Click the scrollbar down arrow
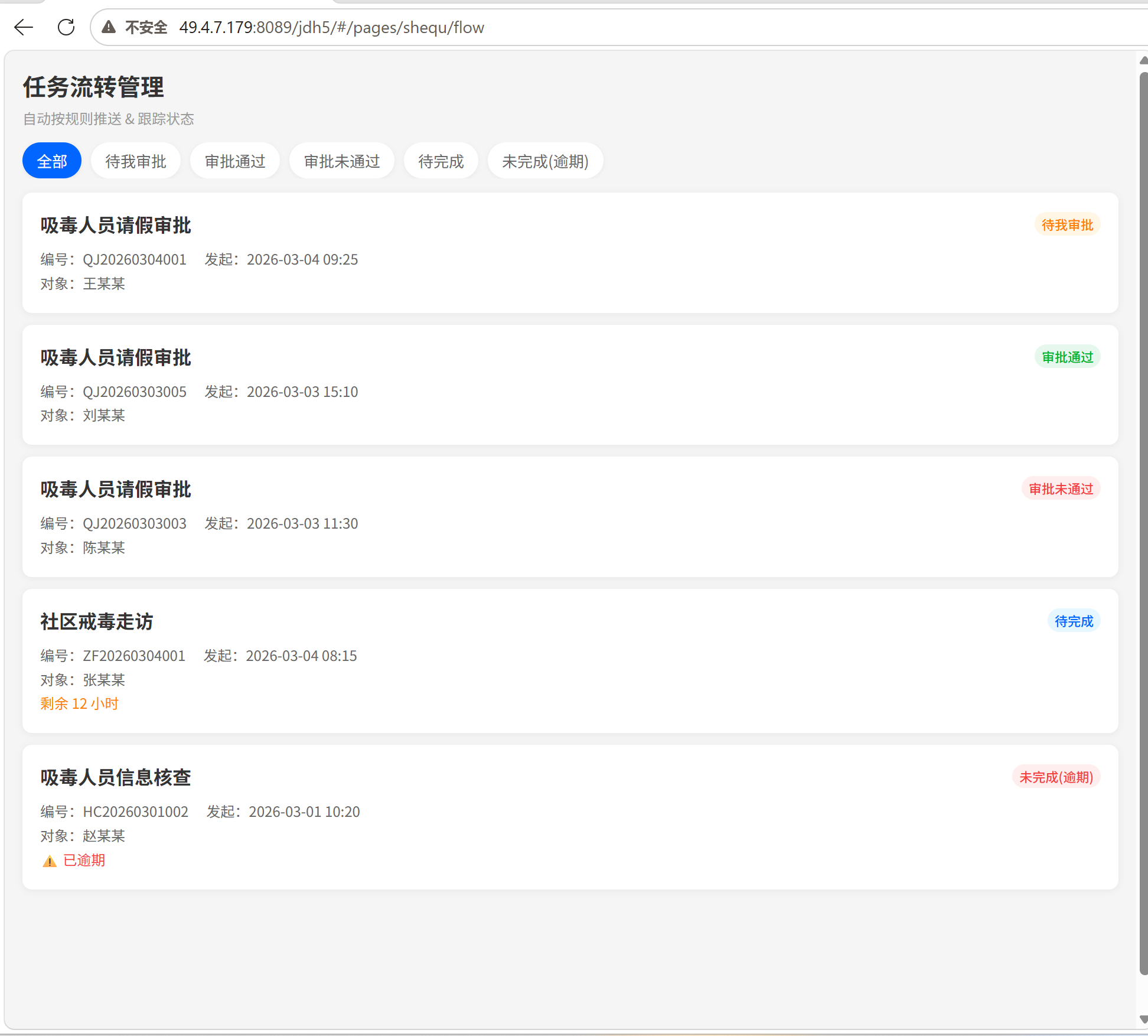 click(x=1143, y=1019)
